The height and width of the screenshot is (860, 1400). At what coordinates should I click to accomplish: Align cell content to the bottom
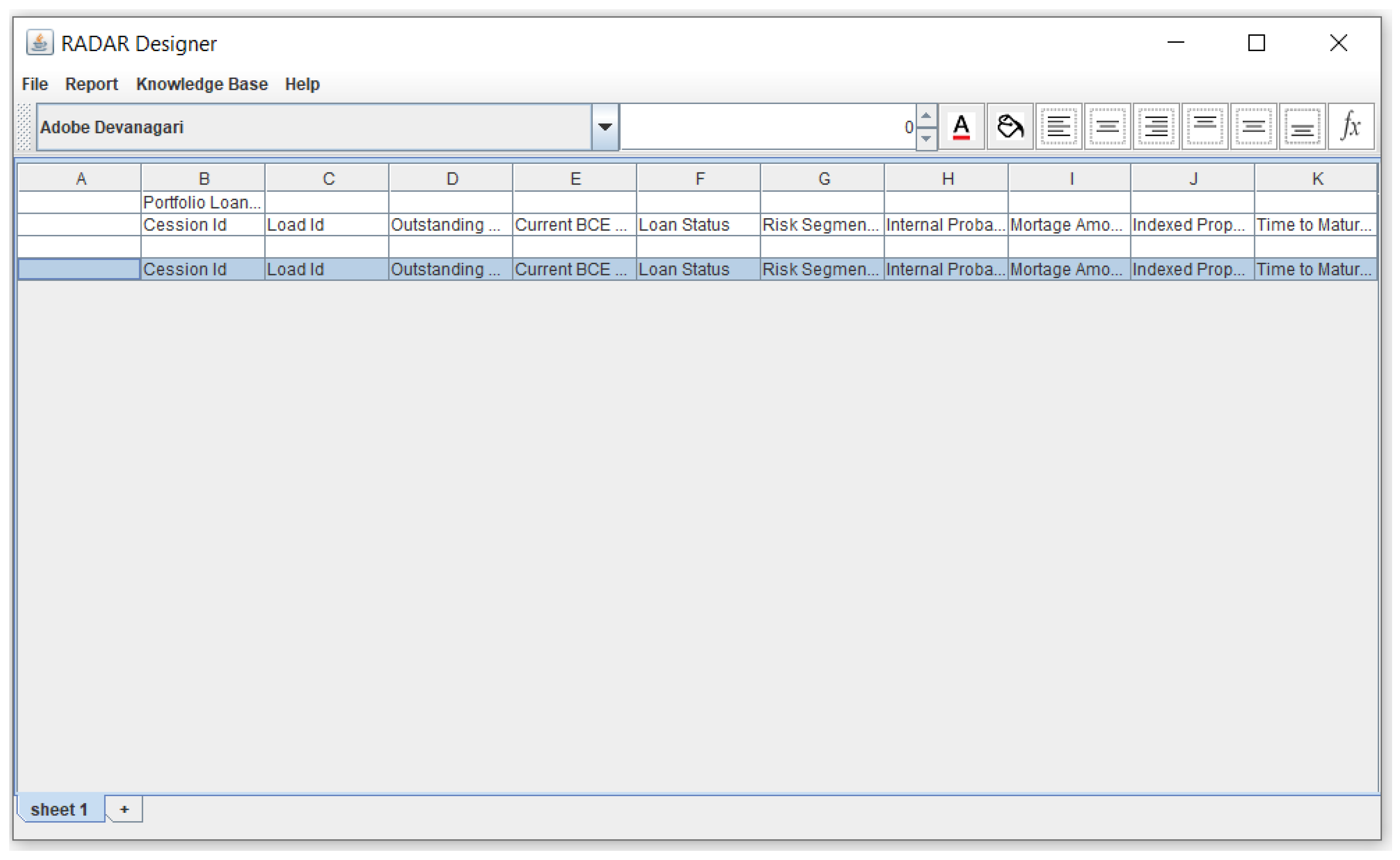pyautogui.click(x=1302, y=127)
